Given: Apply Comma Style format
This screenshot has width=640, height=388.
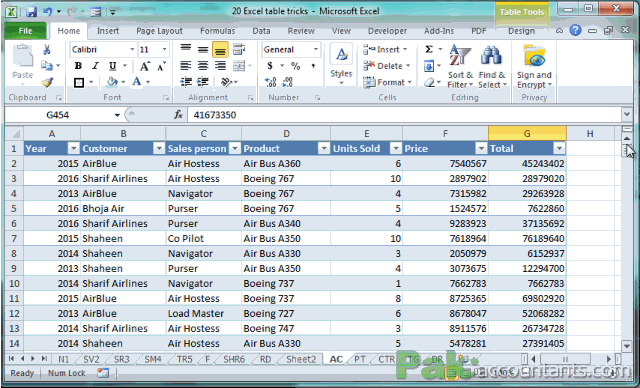Looking at the screenshot, I should [313, 66].
